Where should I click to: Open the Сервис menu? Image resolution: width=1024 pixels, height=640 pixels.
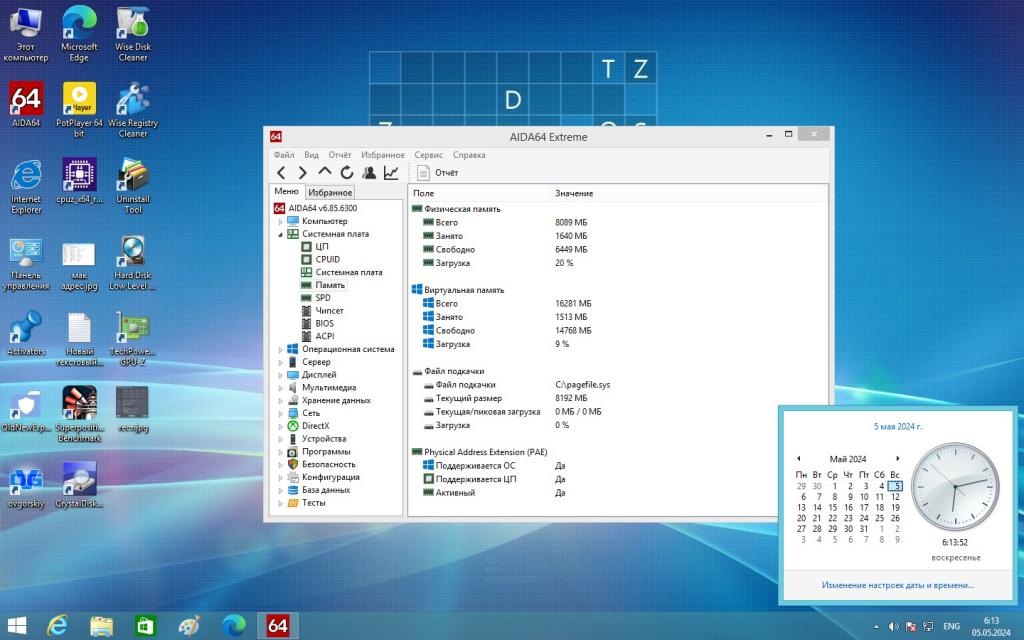coord(428,155)
